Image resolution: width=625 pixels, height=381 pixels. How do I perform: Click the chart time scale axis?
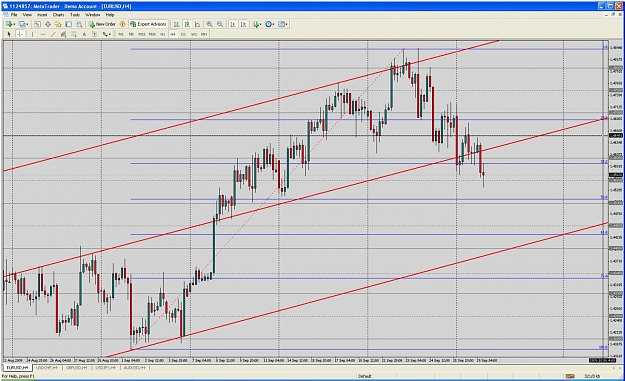305,360
